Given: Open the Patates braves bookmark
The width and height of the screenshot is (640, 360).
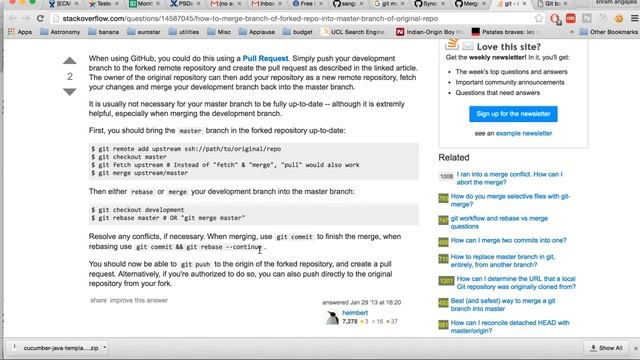Looking at the screenshot, I should [x=503, y=32].
